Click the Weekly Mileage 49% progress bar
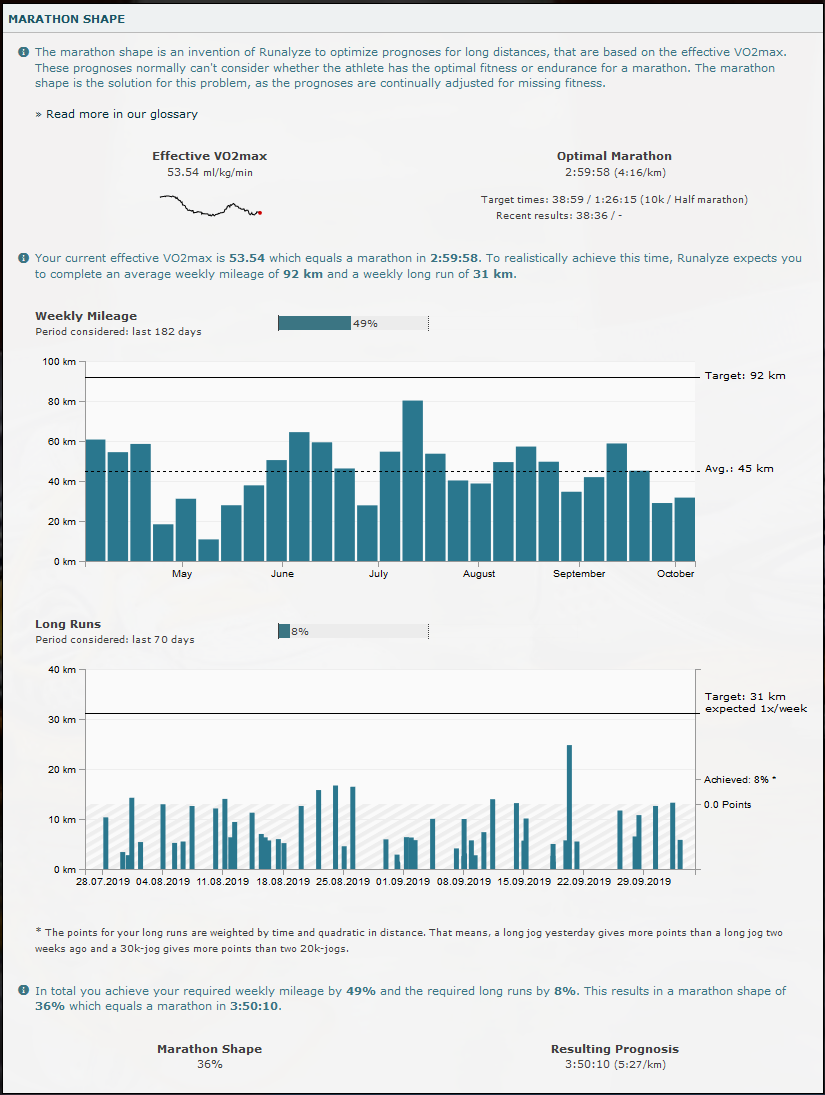This screenshot has width=825, height=1095. tap(353, 323)
